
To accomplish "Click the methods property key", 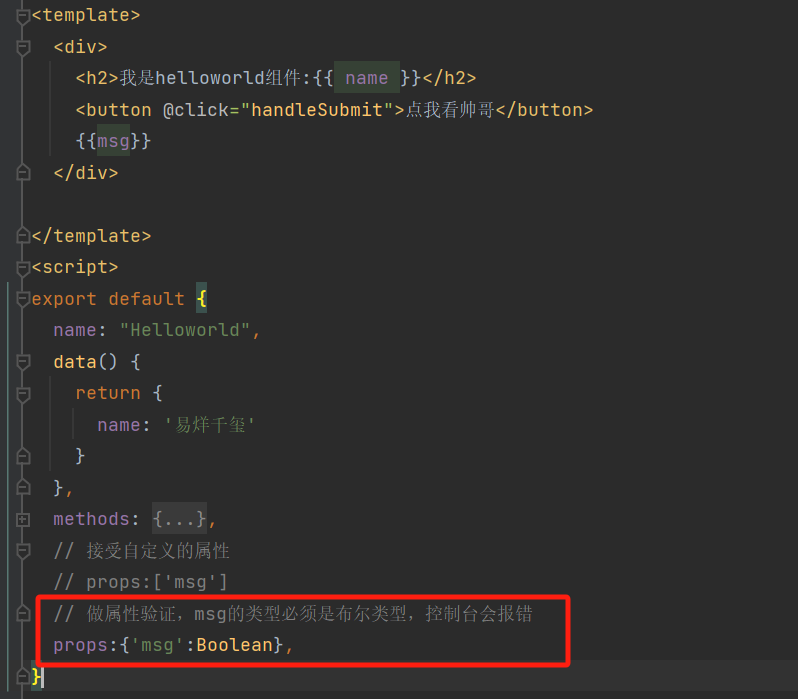I will (x=92, y=519).
